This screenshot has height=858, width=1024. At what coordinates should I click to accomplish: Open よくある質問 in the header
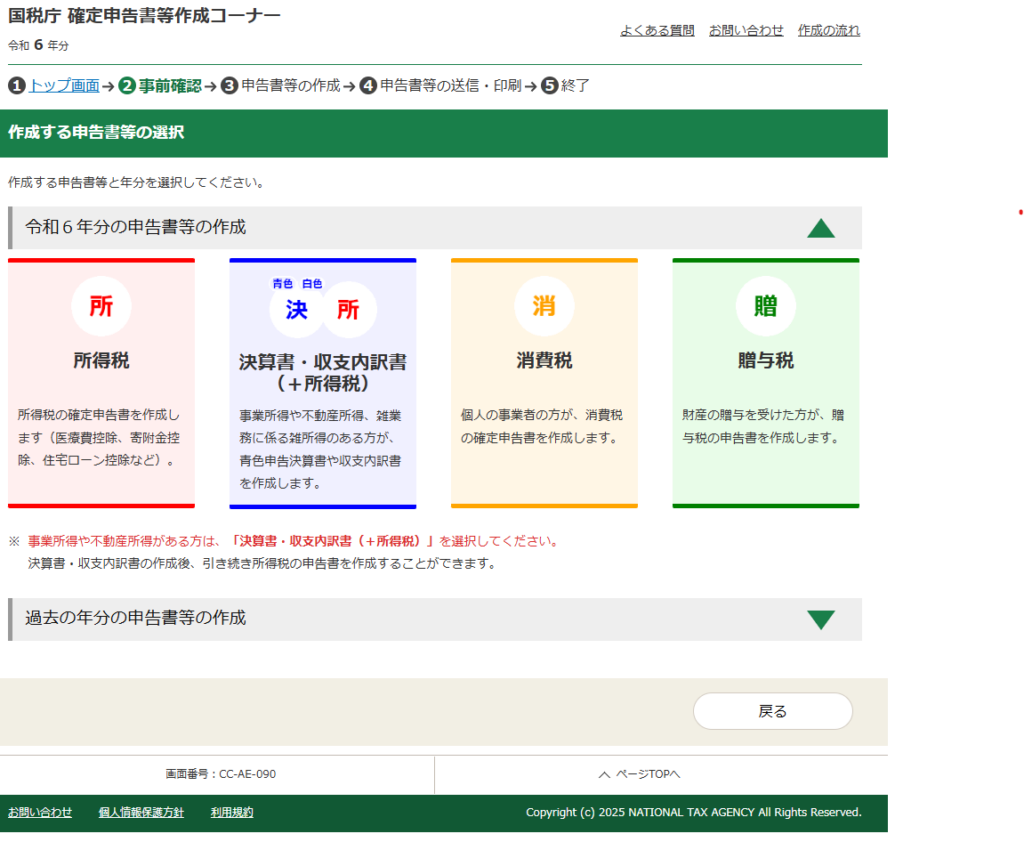(x=657, y=31)
